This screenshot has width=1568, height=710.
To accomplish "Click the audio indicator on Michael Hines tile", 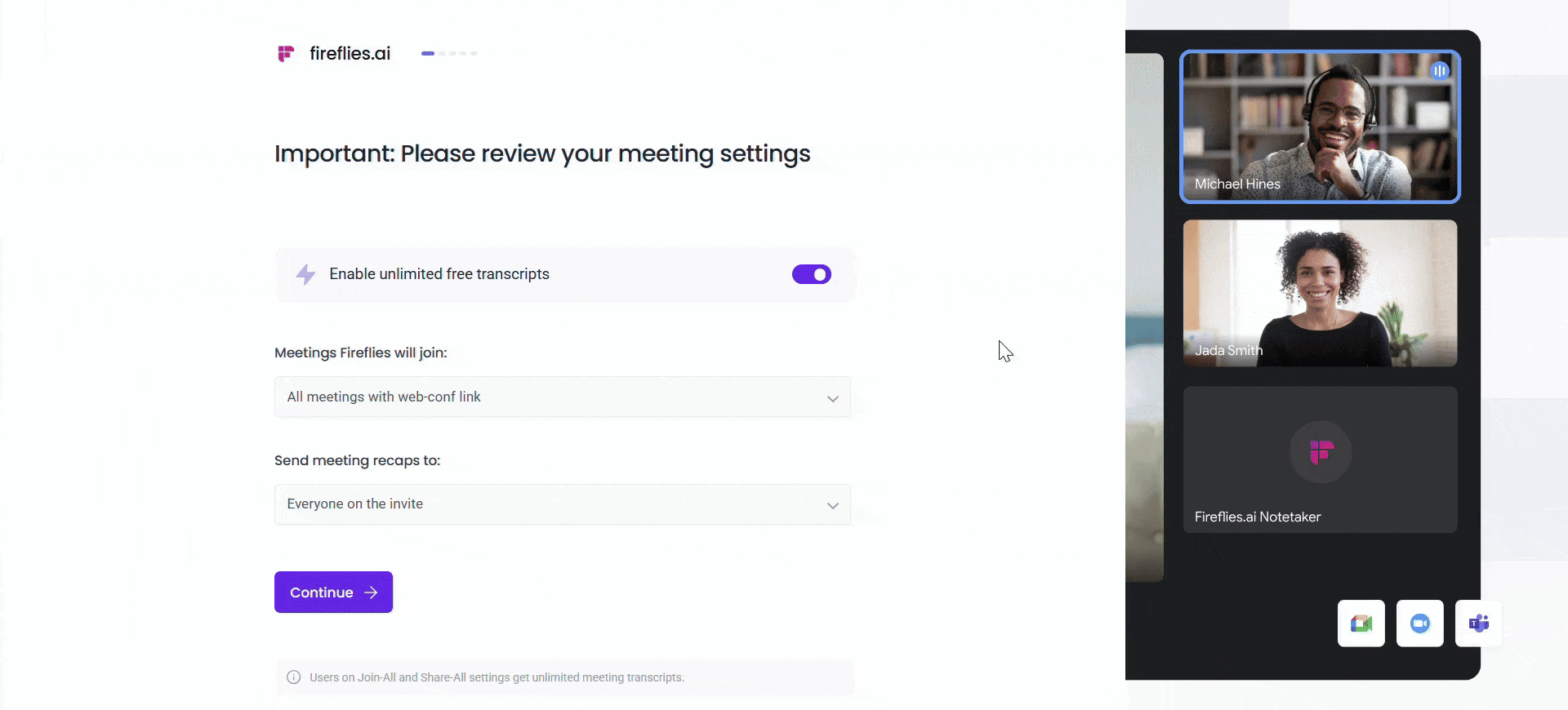I will tap(1440, 71).
